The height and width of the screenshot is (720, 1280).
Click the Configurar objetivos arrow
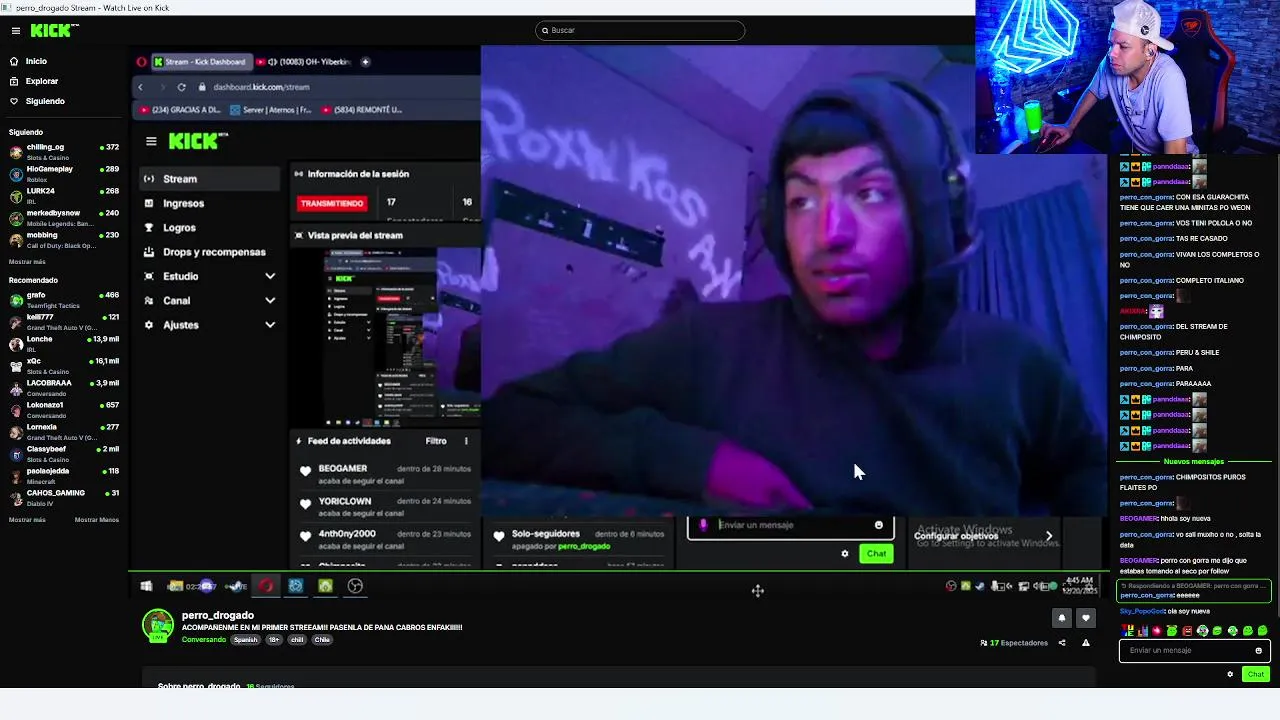(1049, 536)
